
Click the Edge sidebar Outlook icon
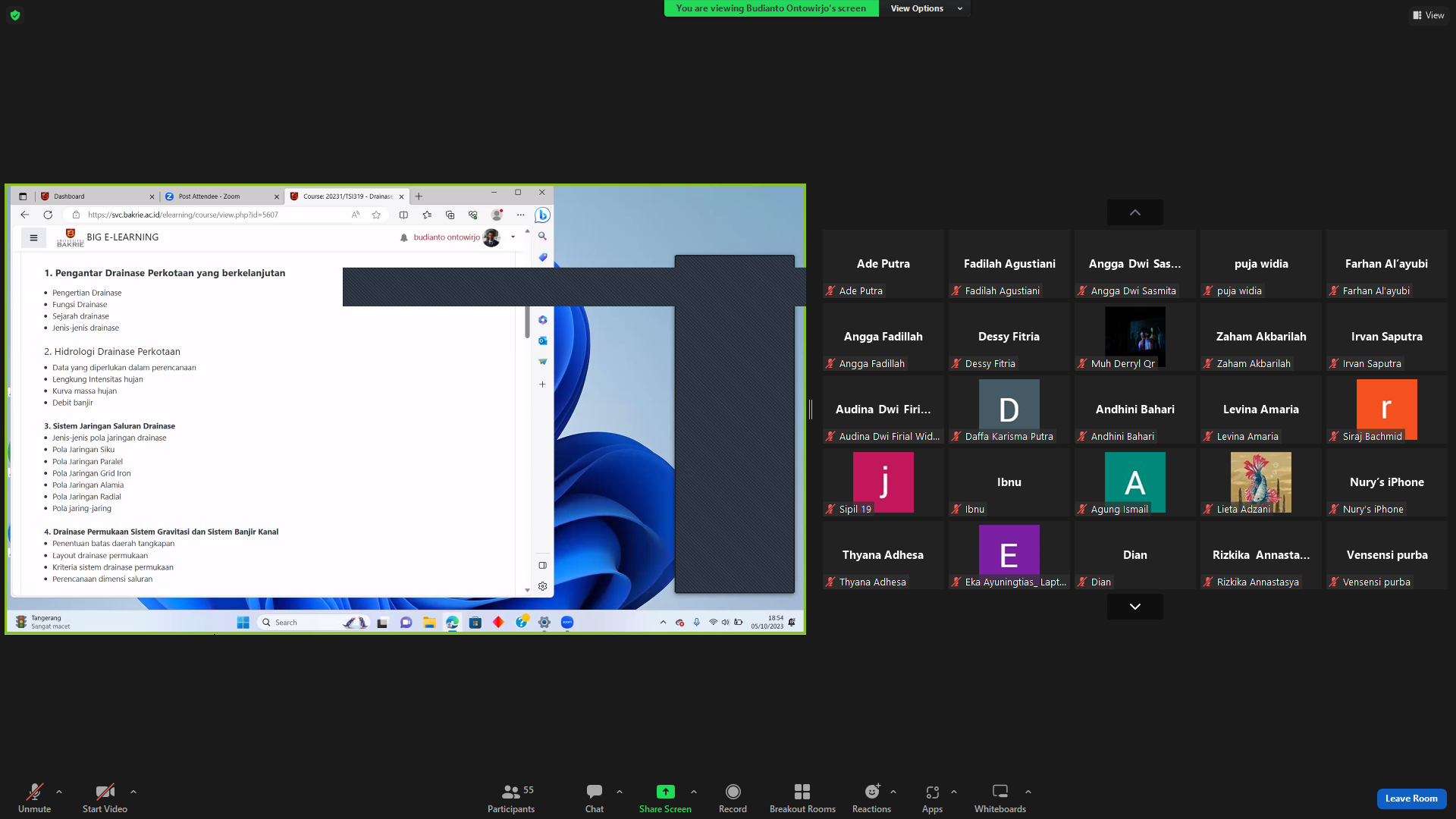click(x=542, y=341)
